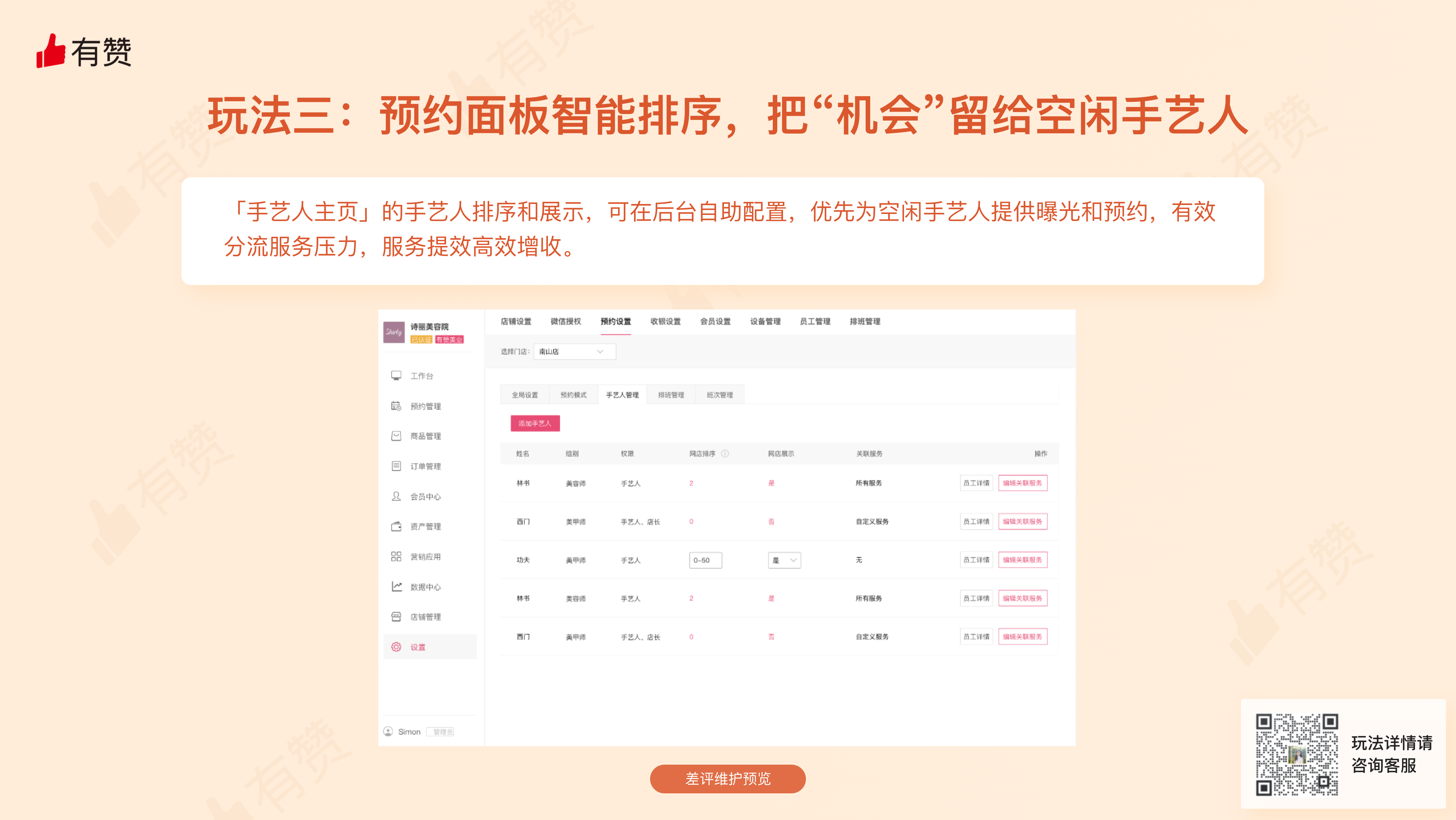This screenshot has height=820, width=1456.
Task: Click the 诗丽美容院 shop logo thumbnail
Action: click(393, 332)
